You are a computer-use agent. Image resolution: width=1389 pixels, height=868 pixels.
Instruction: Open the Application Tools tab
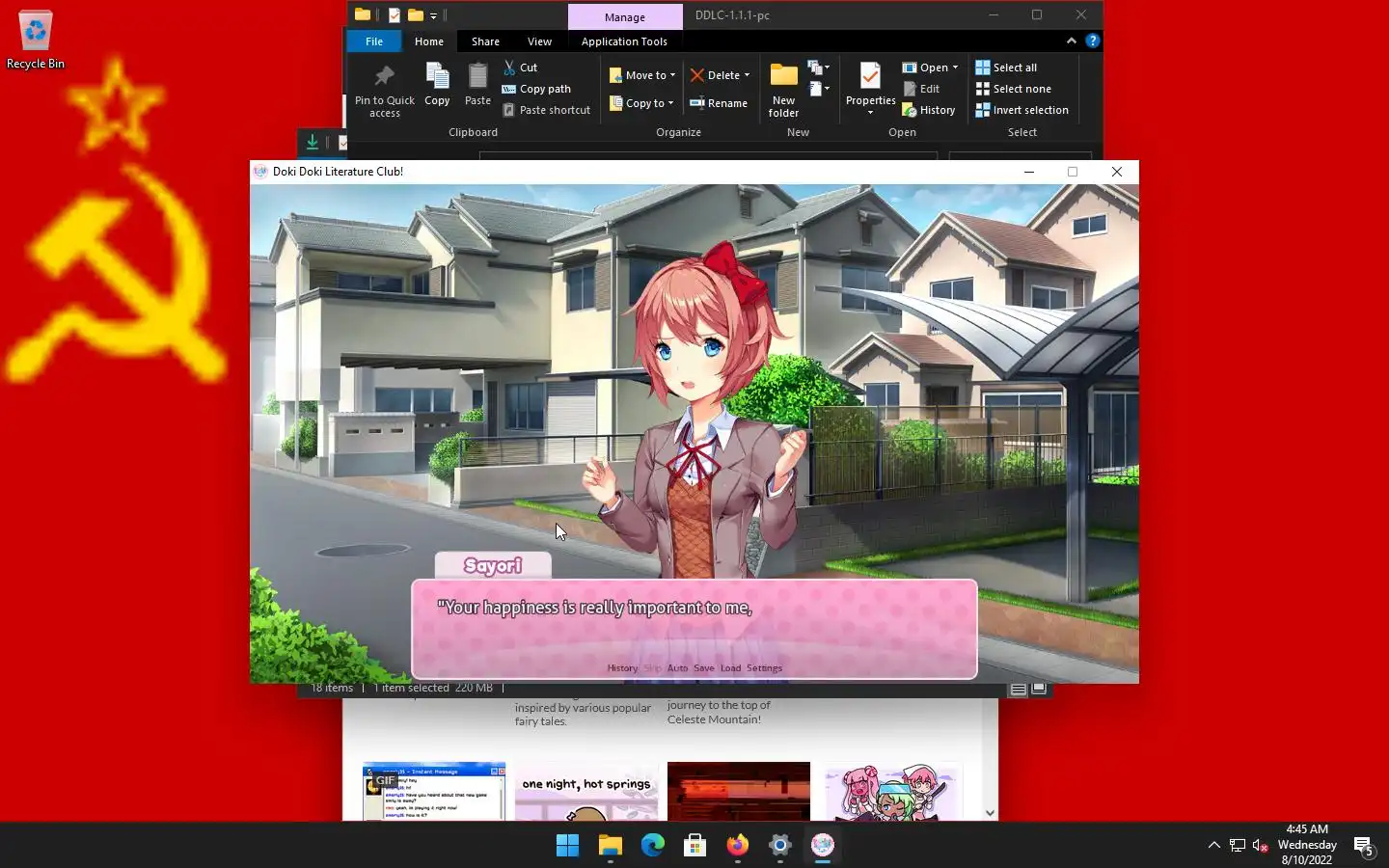tap(624, 41)
